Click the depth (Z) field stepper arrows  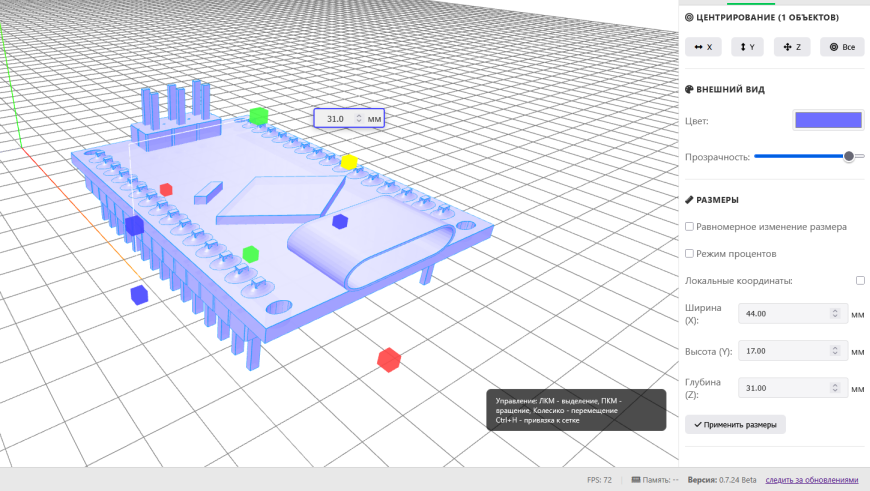click(834, 388)
